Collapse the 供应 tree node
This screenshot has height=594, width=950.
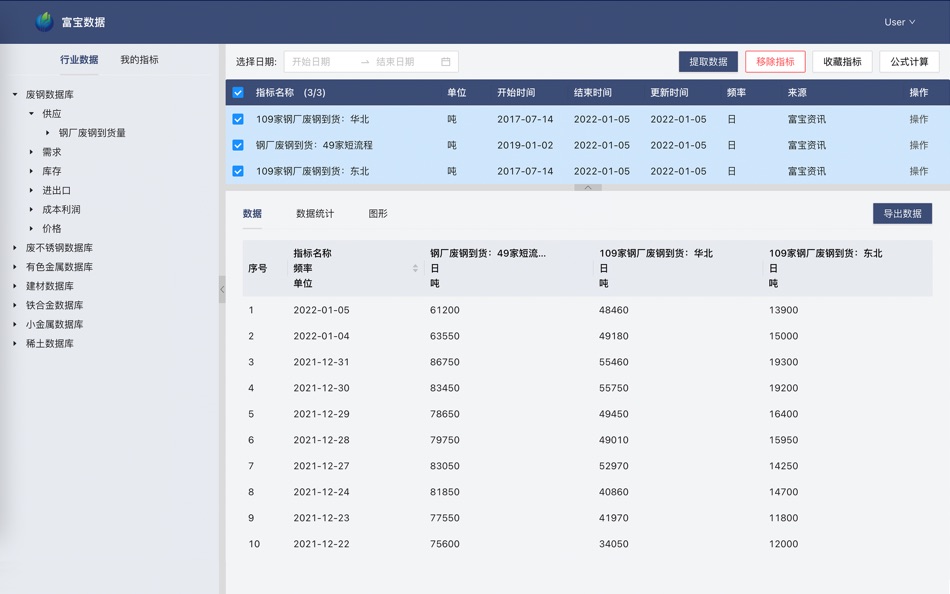32,113
